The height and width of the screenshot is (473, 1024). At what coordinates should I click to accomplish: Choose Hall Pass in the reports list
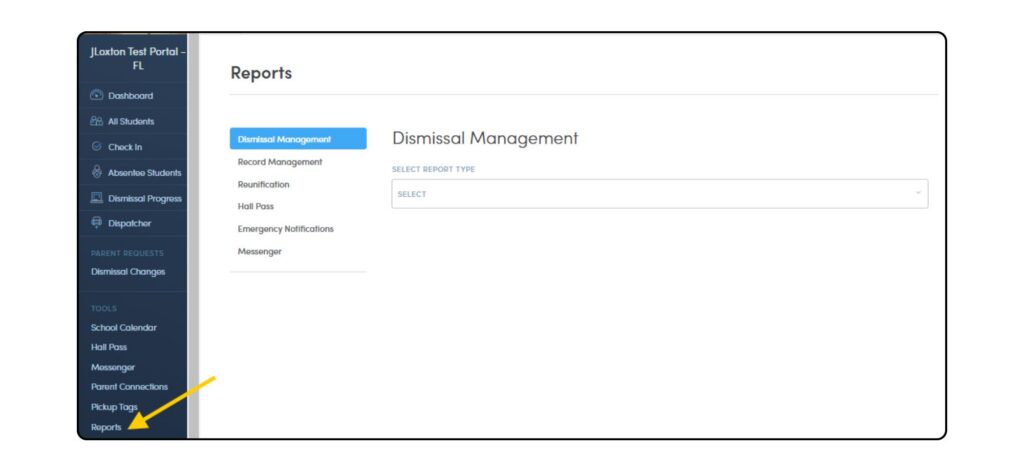[x=256, y=207]
